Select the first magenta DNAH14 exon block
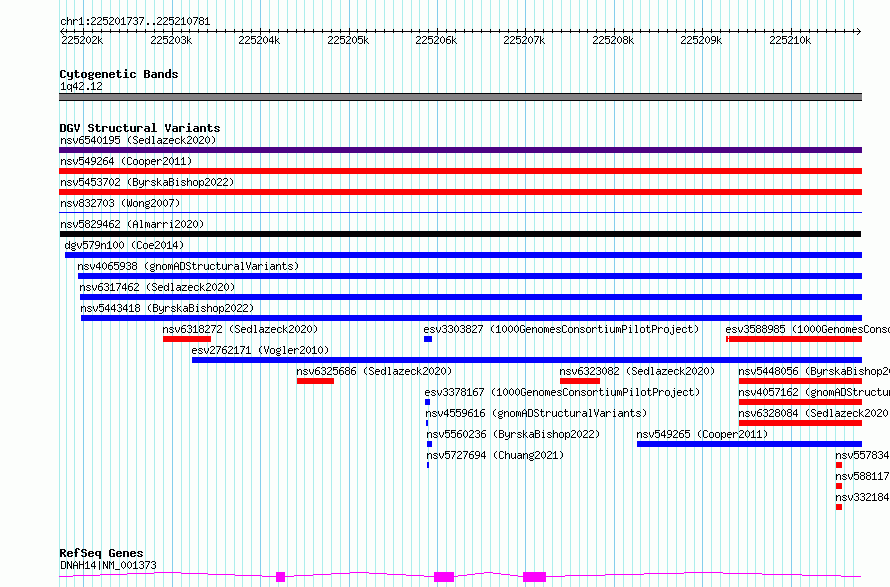The image size is (890, 587). pyautogui.click(x=280, y=577)
